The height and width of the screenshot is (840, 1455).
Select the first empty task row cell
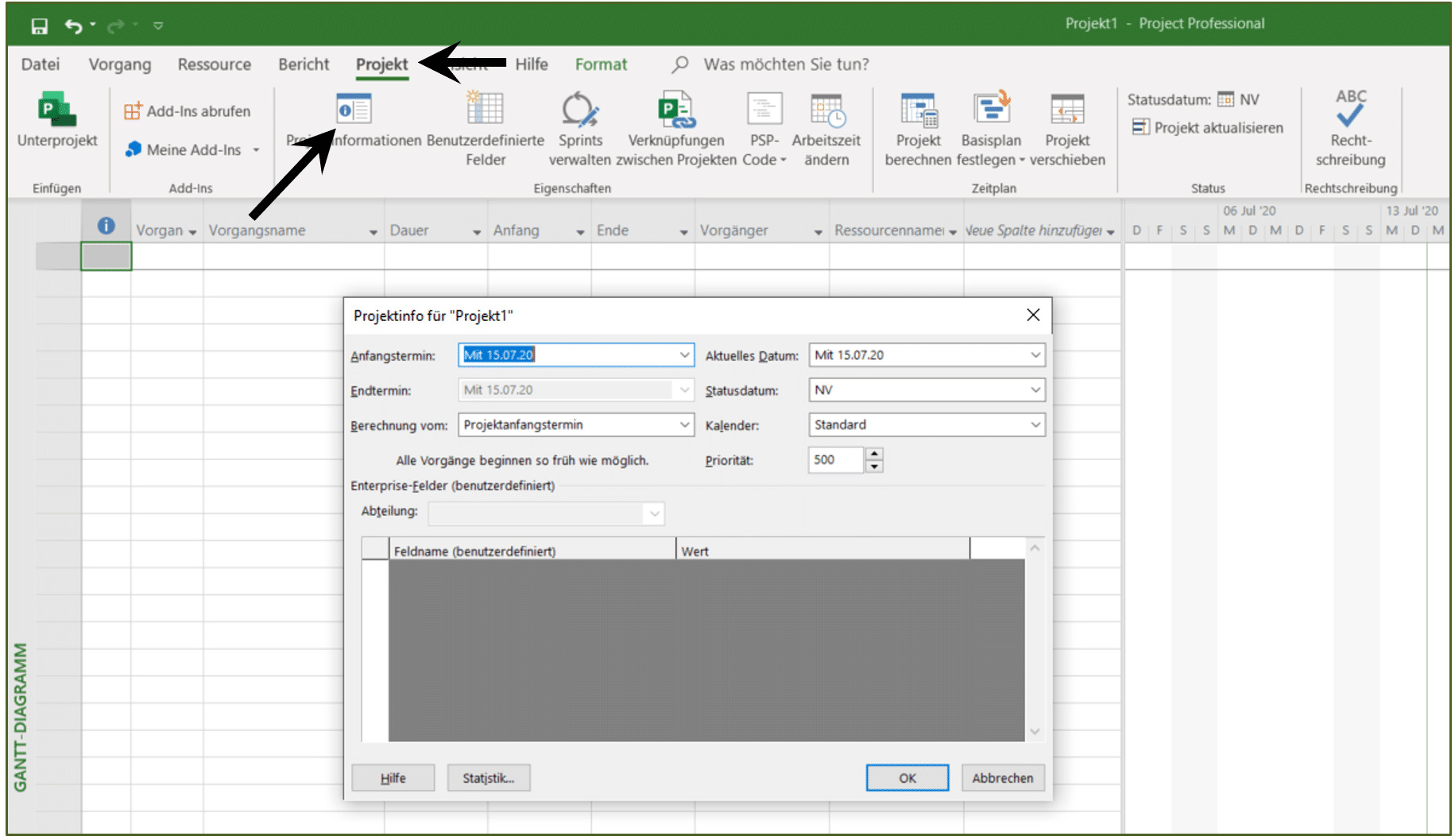[x=106, y=257]
